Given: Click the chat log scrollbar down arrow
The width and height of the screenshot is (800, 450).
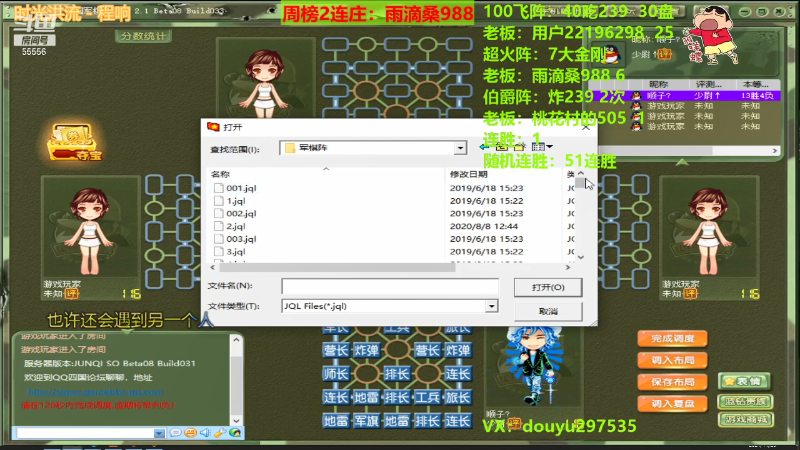Looking at the screenshot, I should coord(236,420).
